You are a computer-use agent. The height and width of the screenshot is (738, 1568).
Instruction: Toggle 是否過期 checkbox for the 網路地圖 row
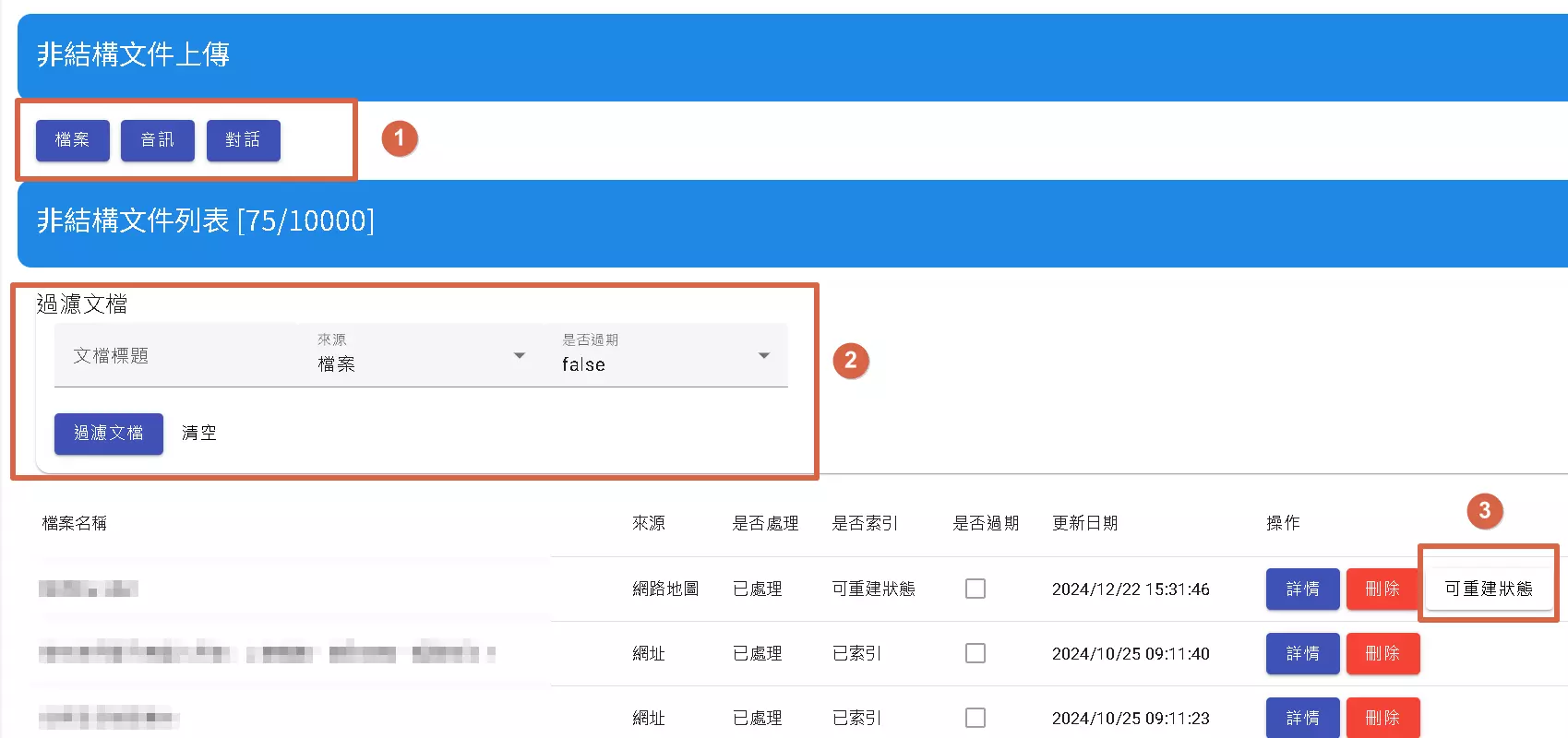click(975, 589)
